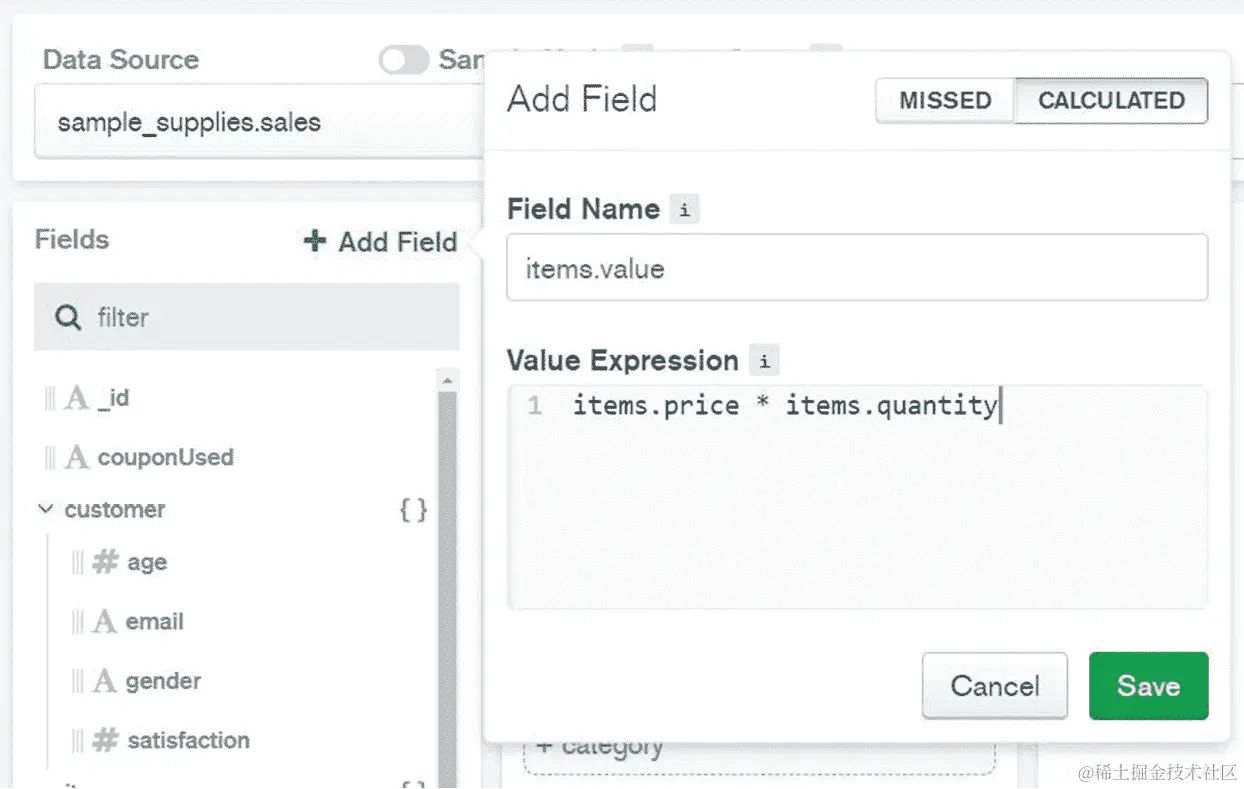Click the object braces icon for customer
This screenshot has height=789, width=1244.
[x=413, y=510]
